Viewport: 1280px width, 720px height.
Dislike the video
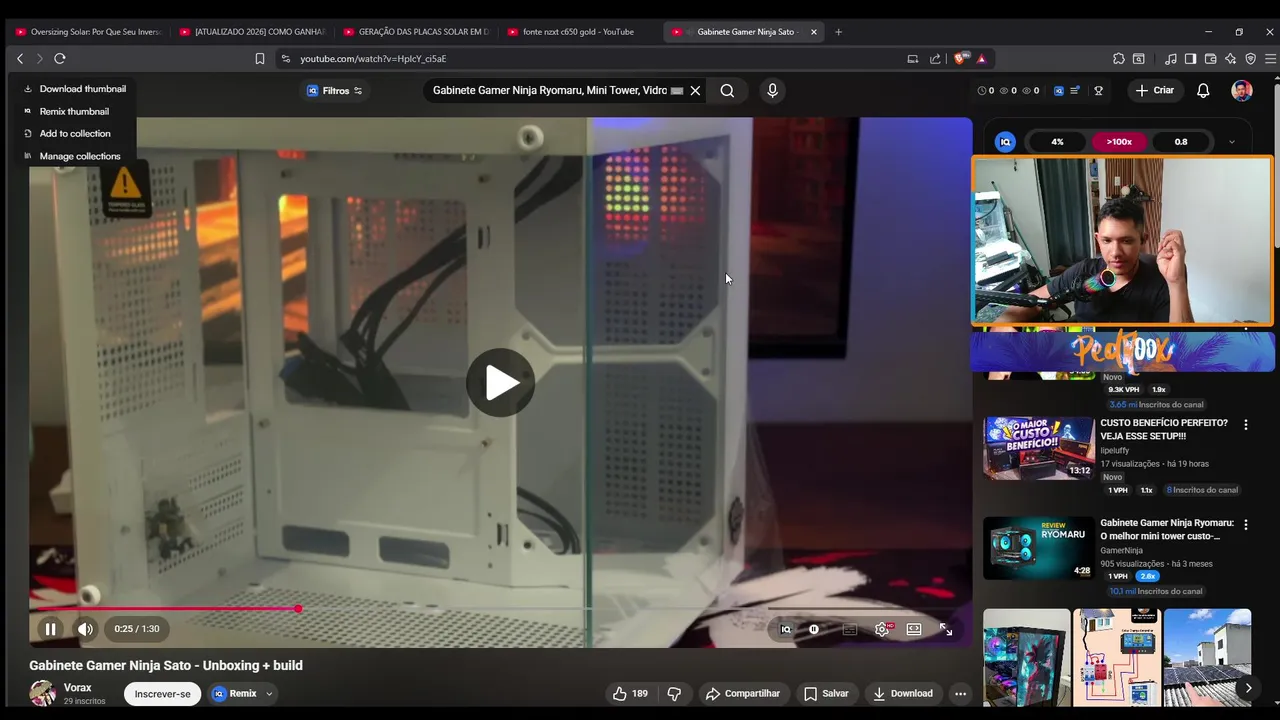tap(674, 693)
